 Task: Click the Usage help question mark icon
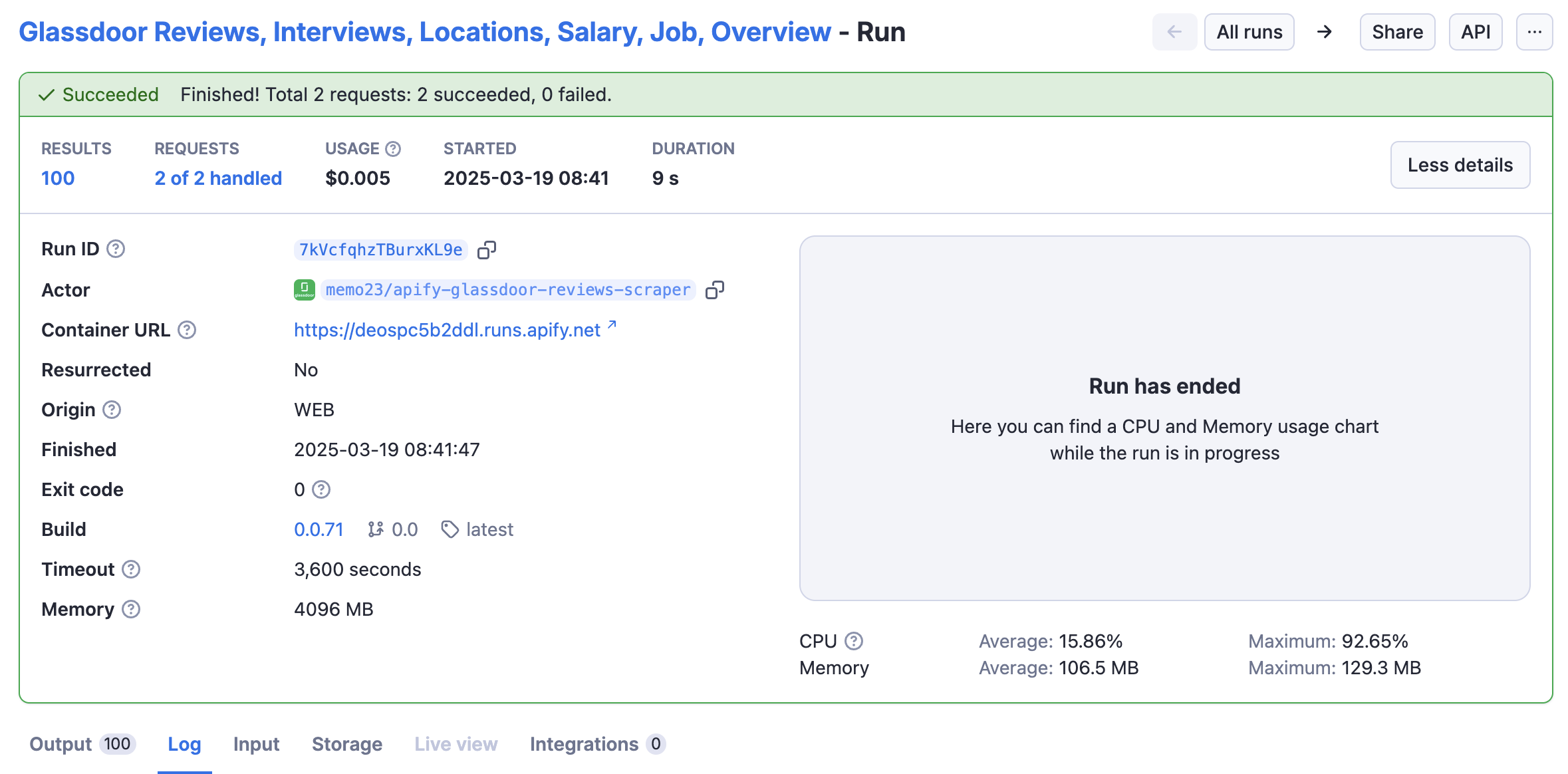392,148
